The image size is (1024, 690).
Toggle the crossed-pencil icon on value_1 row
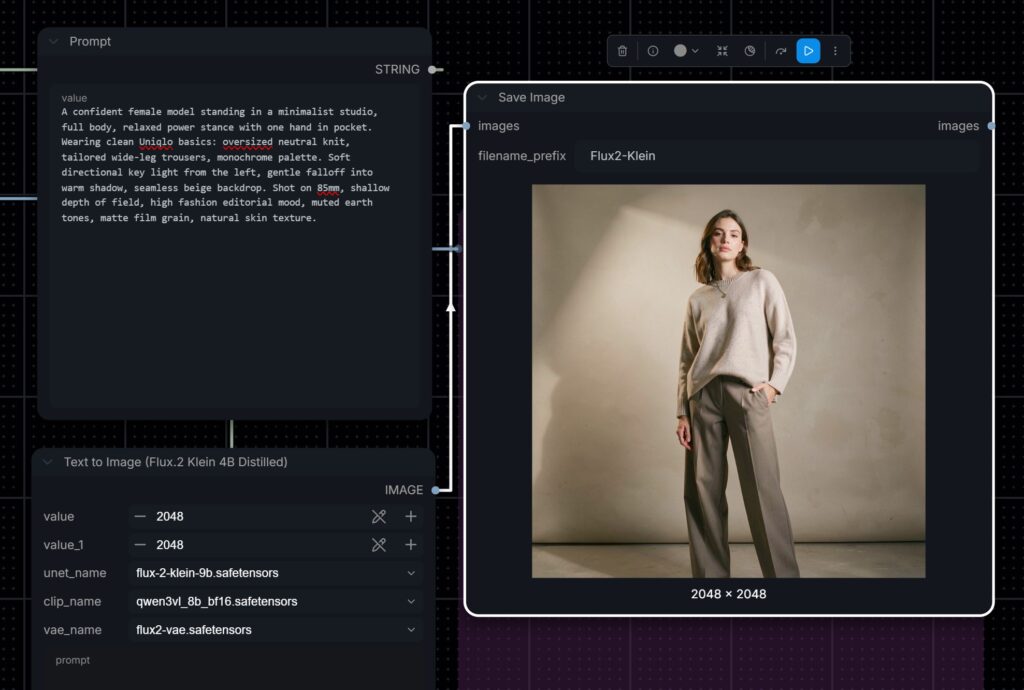coord(379,544)
